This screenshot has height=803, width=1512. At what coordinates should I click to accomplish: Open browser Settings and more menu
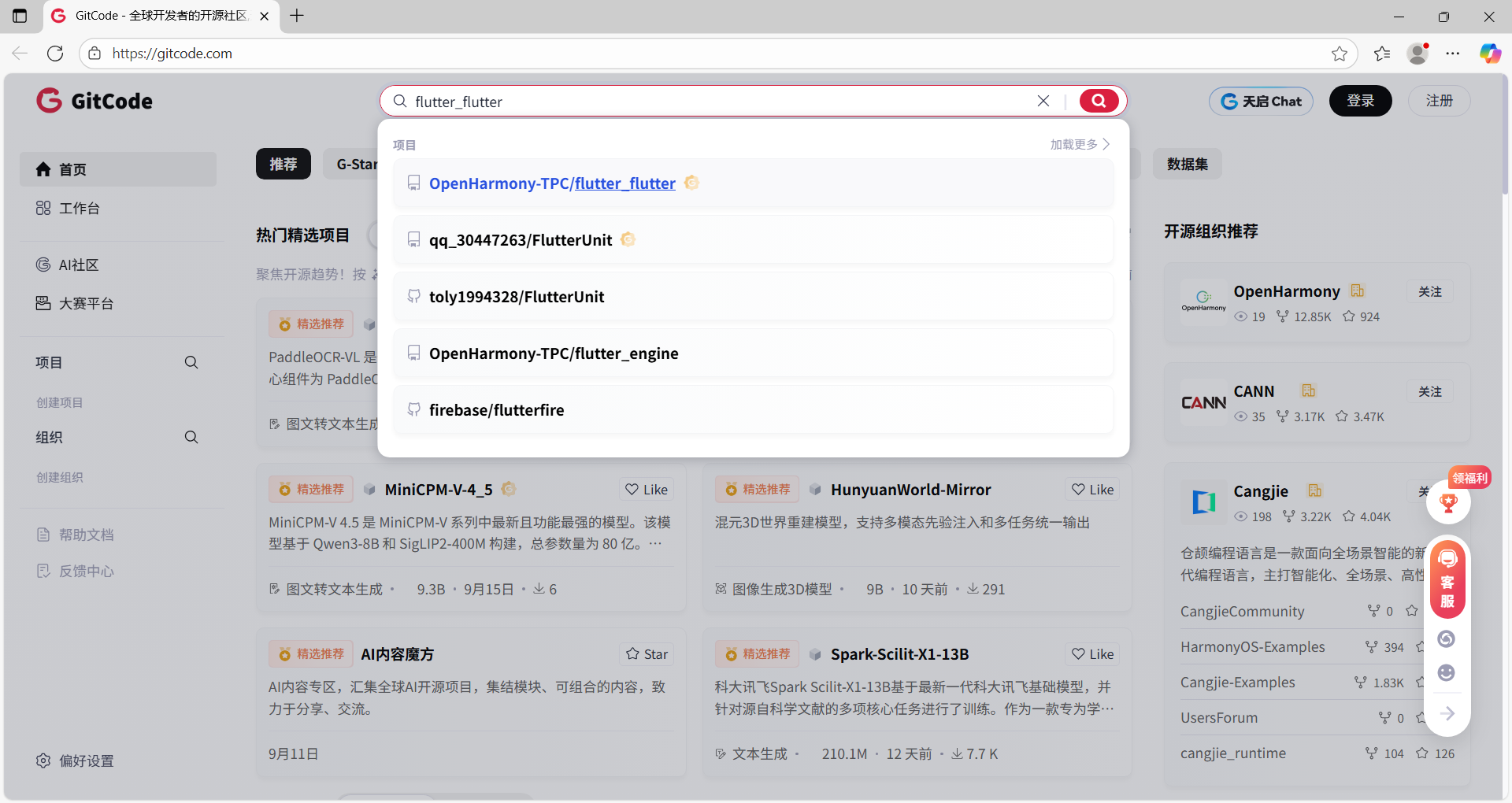[1453, 53]
